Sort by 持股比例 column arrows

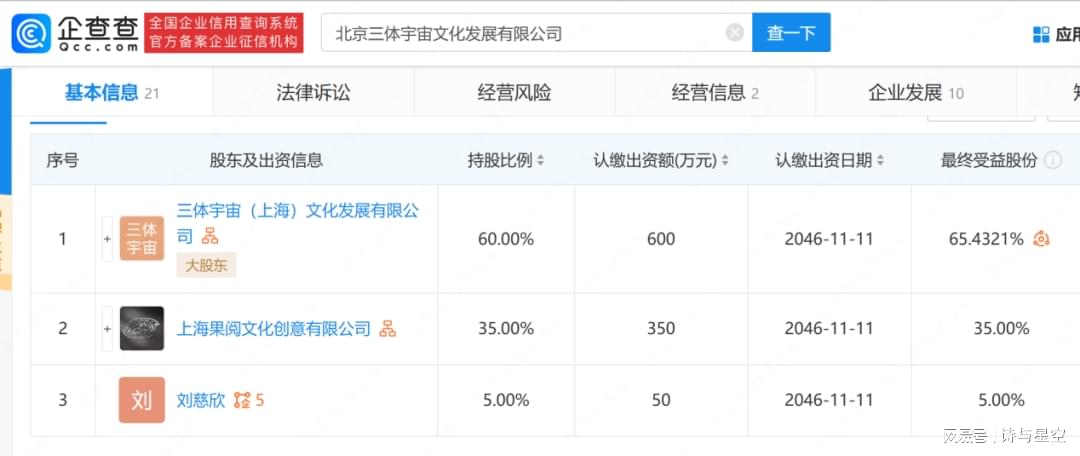[x=541, y=161]
